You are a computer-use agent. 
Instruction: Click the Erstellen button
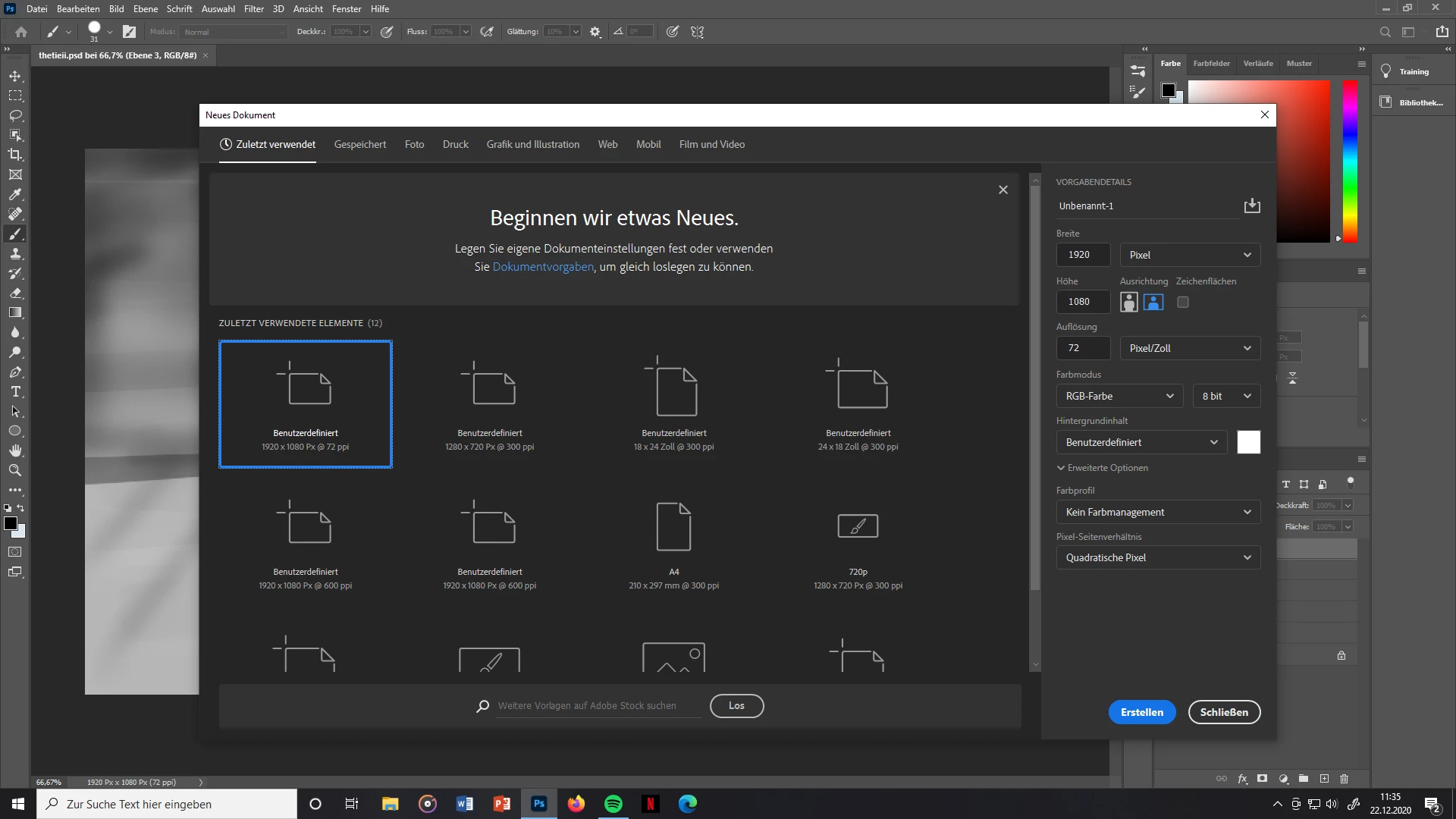pos(1141,712)
